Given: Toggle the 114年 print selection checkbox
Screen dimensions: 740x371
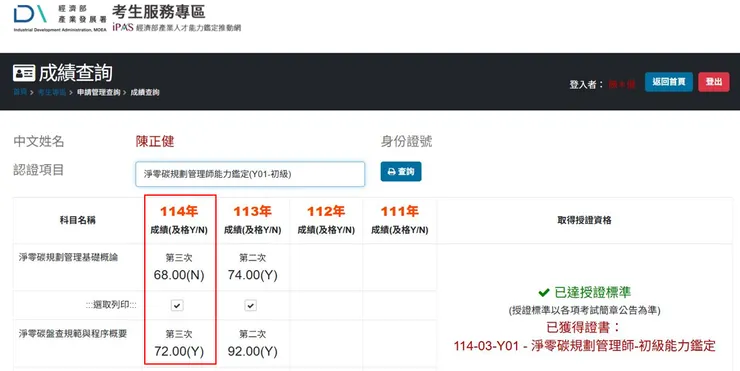Looking at the screenshot, I should (177, 305).
